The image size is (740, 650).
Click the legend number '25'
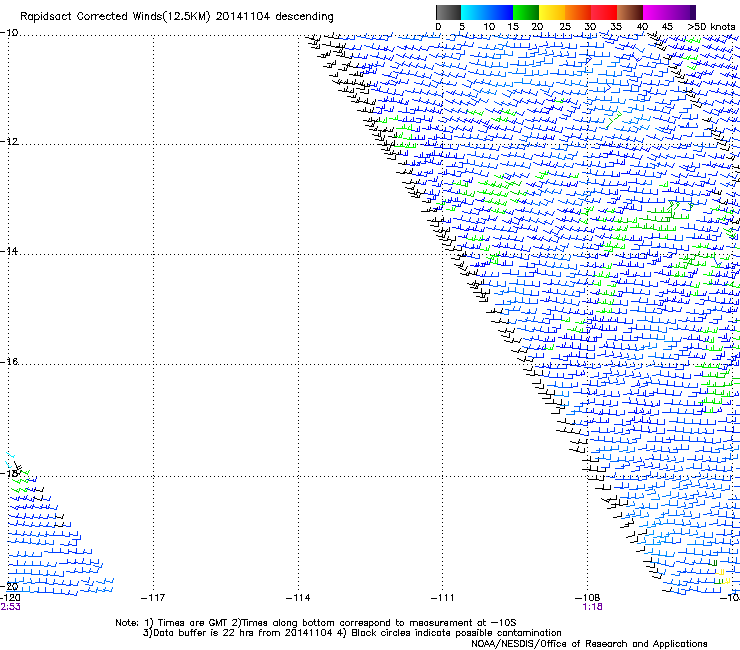tap(565, 27)
